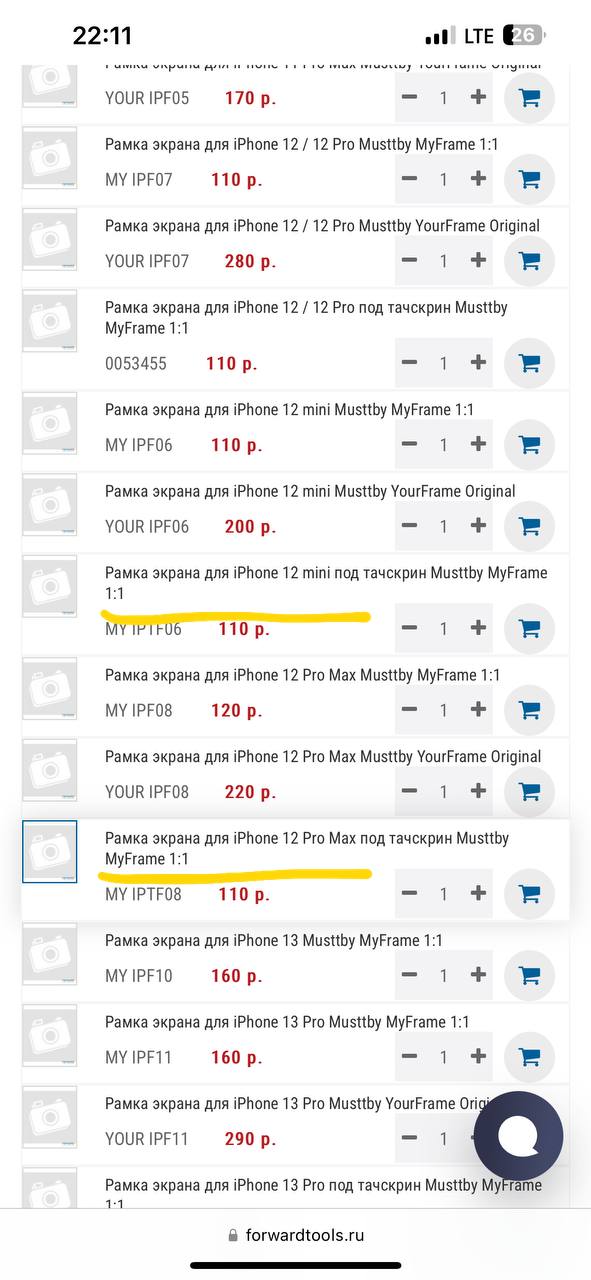
Task: Add YOUR IPF08 frame to cart
Action: 529,792
